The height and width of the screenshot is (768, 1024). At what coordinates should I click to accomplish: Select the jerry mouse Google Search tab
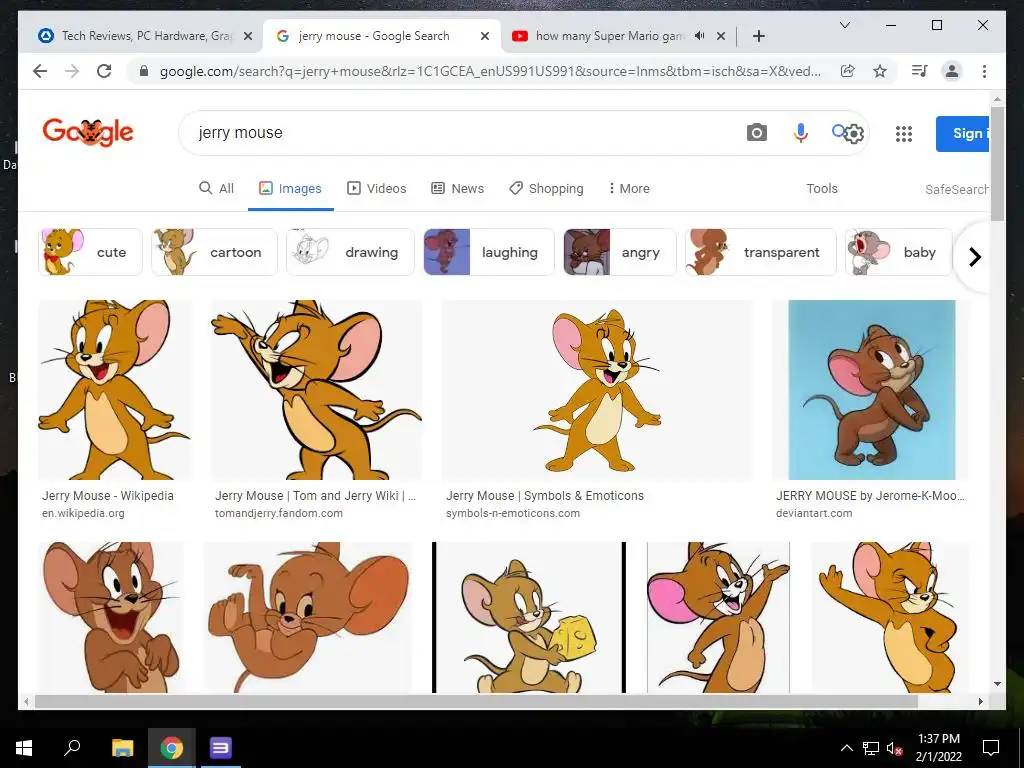point(382,36)
